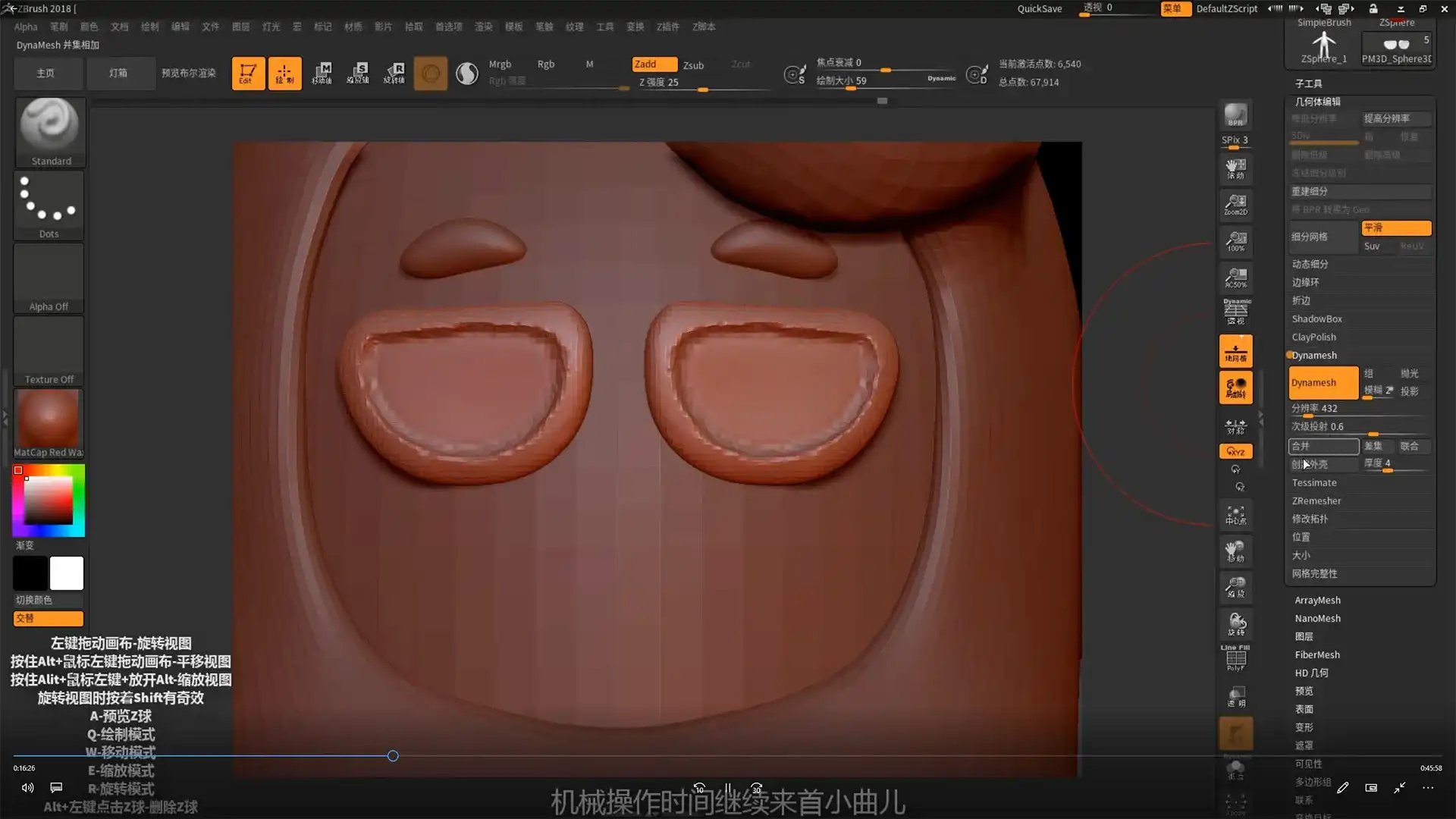Open the Alpha menu
The width and height of the screenshot is (1456, 819).
26,27
